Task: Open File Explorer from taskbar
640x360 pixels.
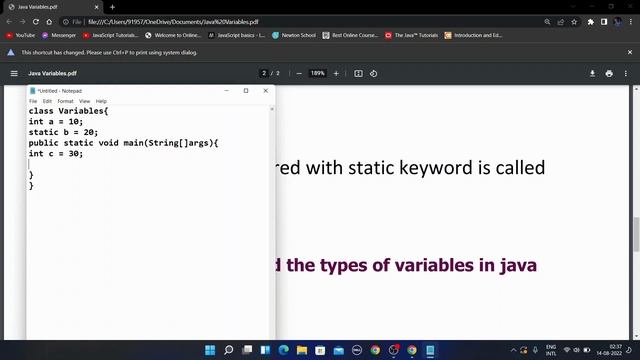Action: tap(302, 350)
